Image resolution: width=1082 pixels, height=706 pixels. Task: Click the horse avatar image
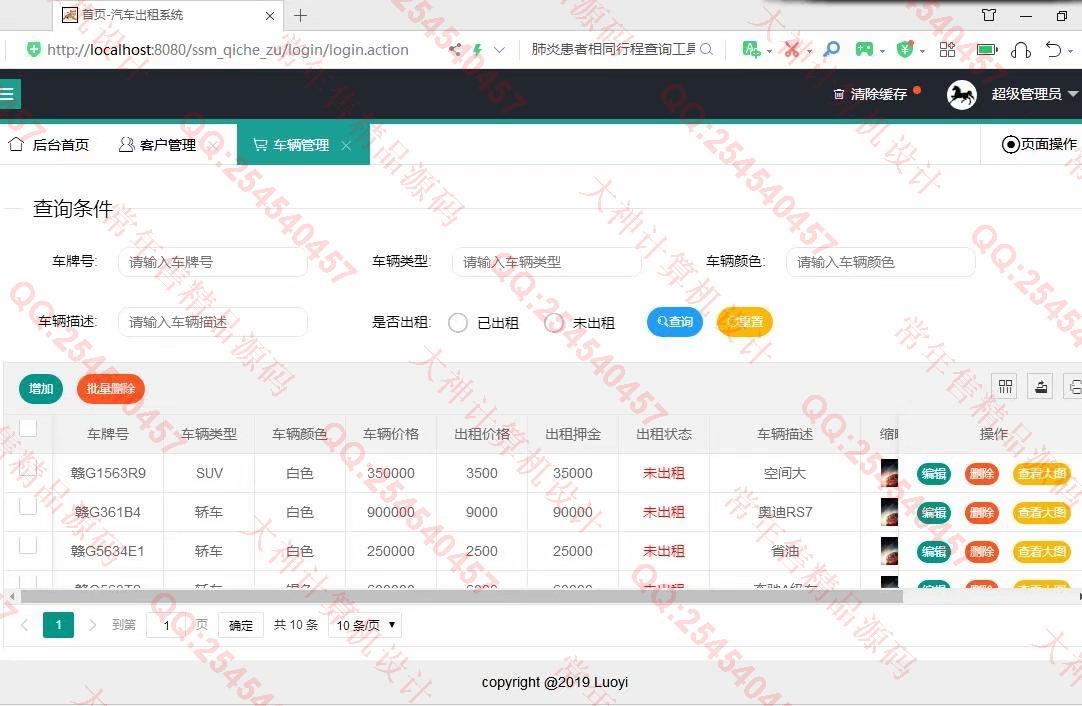click(961, 95)
